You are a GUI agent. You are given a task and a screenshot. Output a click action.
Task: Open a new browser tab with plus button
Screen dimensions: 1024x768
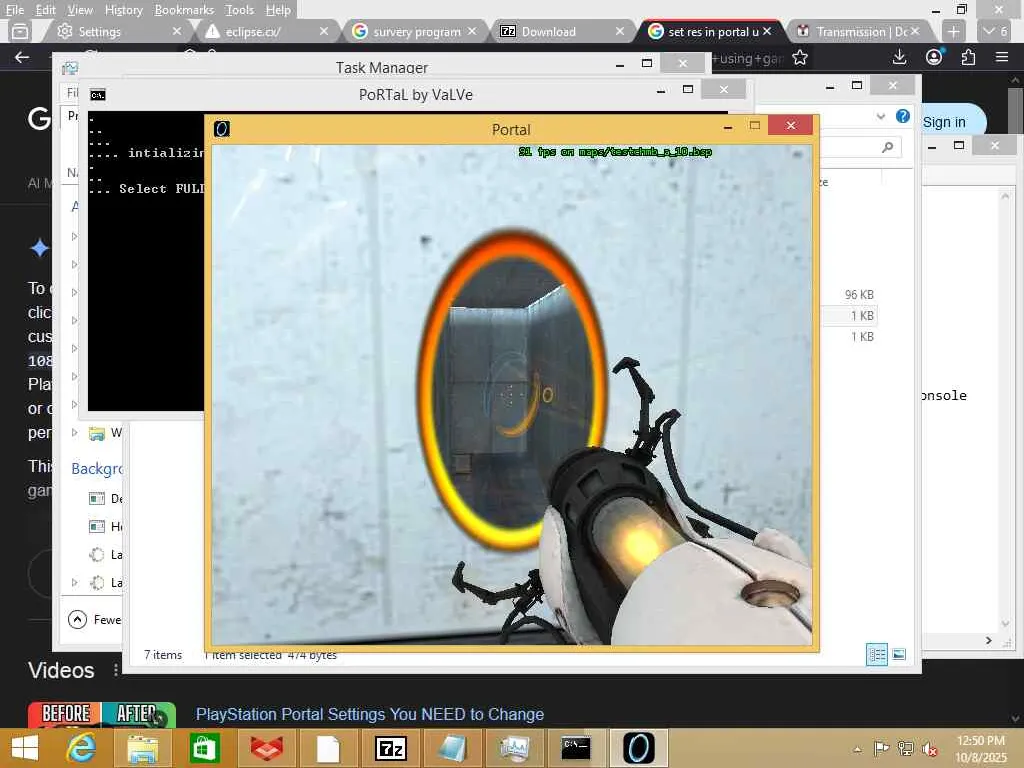(x=953, y=31)
